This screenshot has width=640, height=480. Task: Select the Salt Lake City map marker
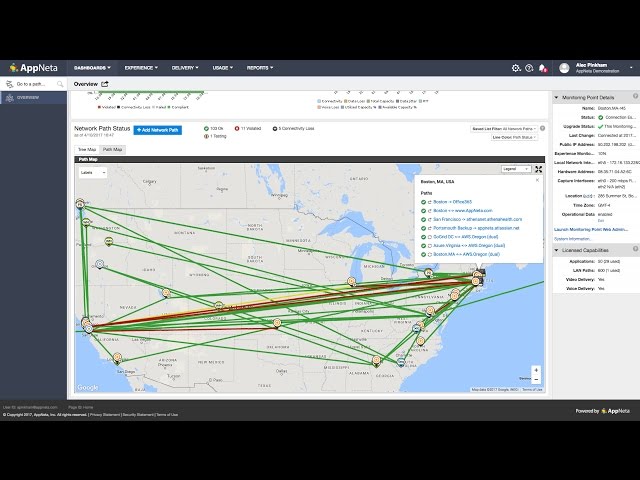tap(166, 293)
